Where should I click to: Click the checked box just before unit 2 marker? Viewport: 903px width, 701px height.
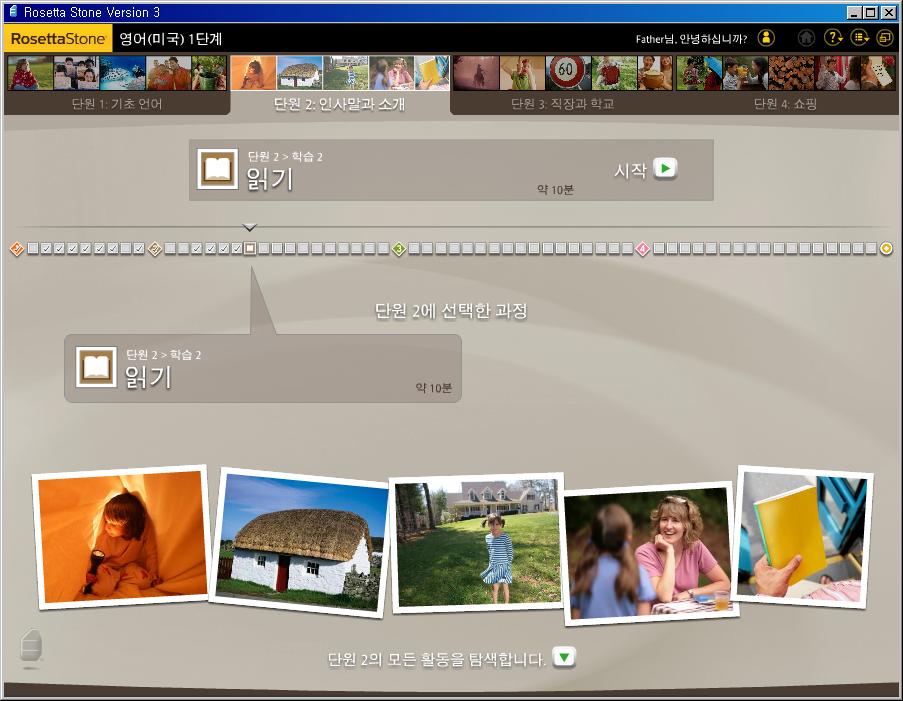click(139, 248)
